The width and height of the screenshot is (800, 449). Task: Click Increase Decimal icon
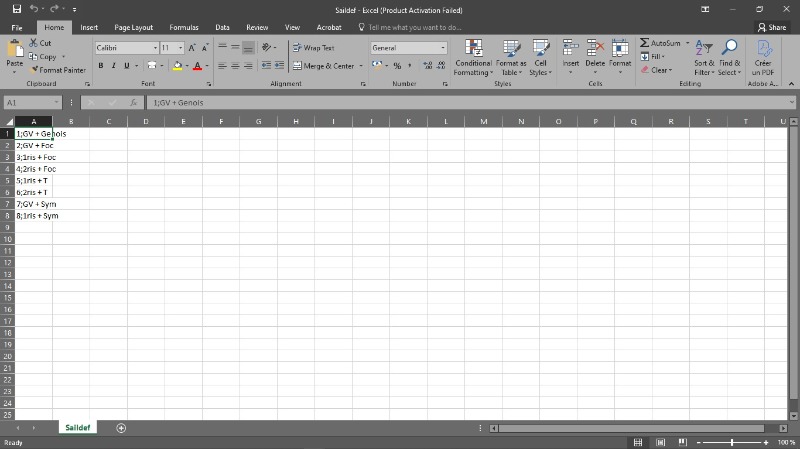(x=428, y=65)
